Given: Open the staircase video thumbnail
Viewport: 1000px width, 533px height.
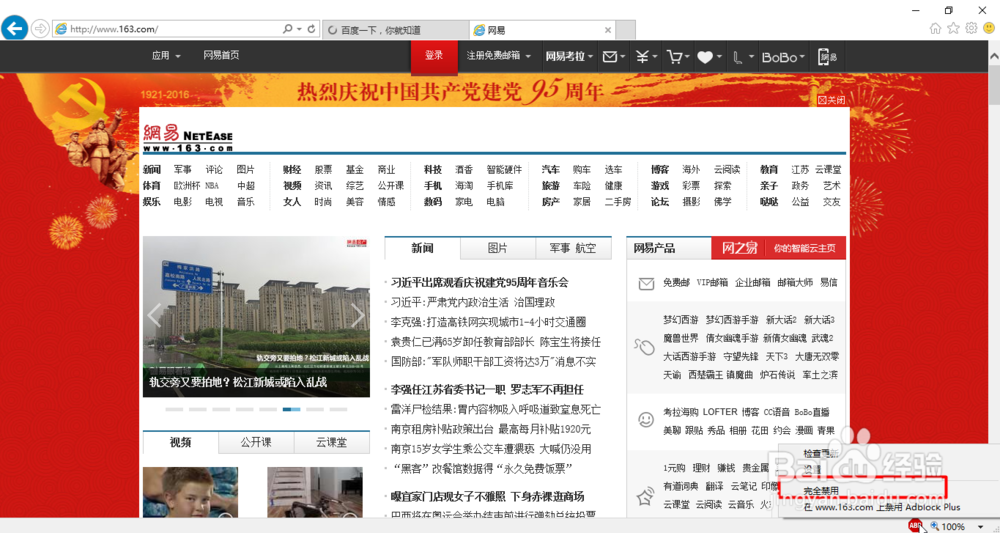Looking at the screenshot, I should point(314,492).
